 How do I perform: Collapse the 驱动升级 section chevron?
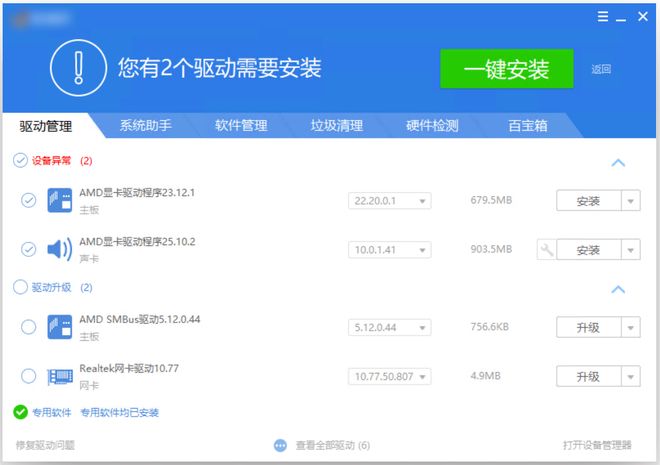coord(618,290)
